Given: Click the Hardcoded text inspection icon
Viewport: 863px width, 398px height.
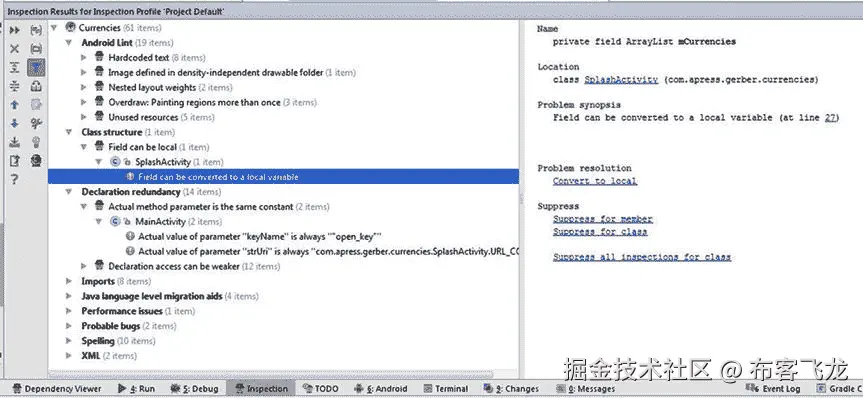Looking at the screenshot, I should point(99,57).
